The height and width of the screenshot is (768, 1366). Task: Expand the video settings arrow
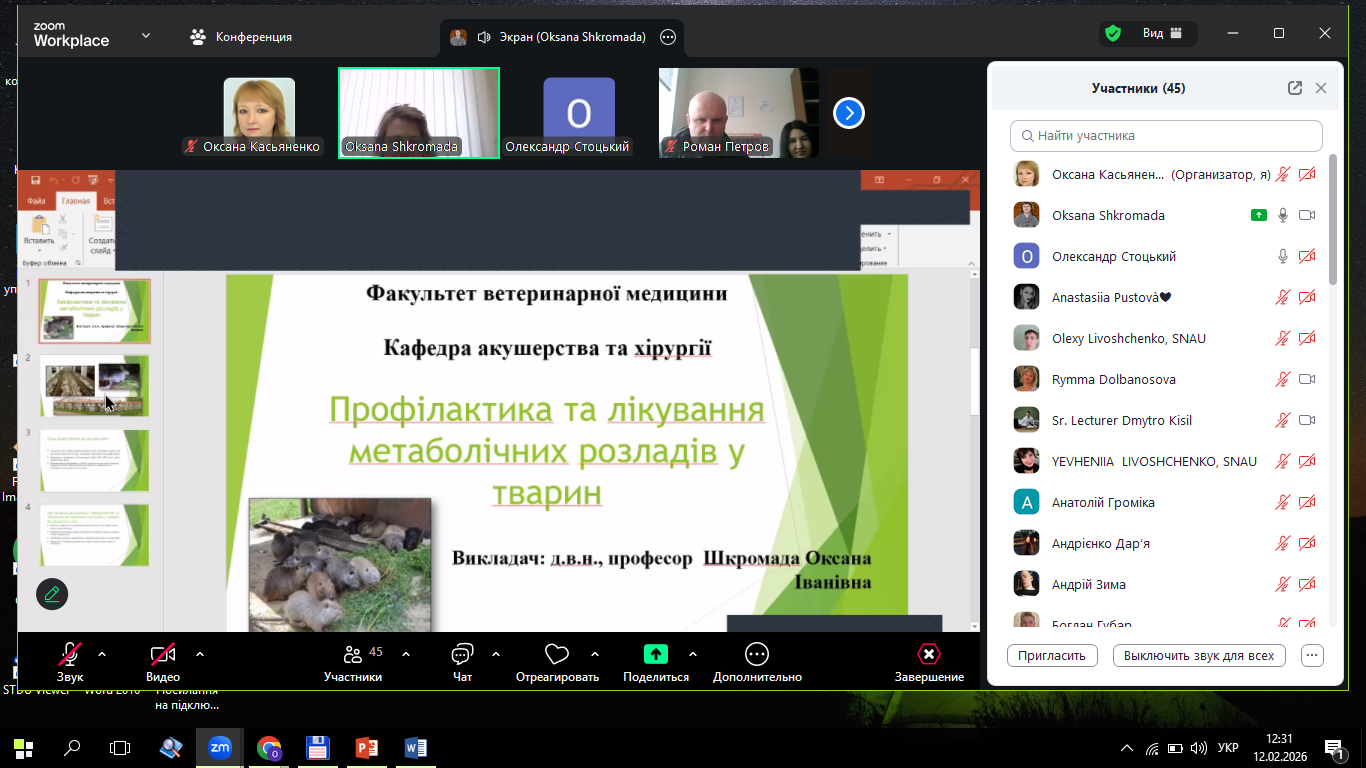[200, 655]
